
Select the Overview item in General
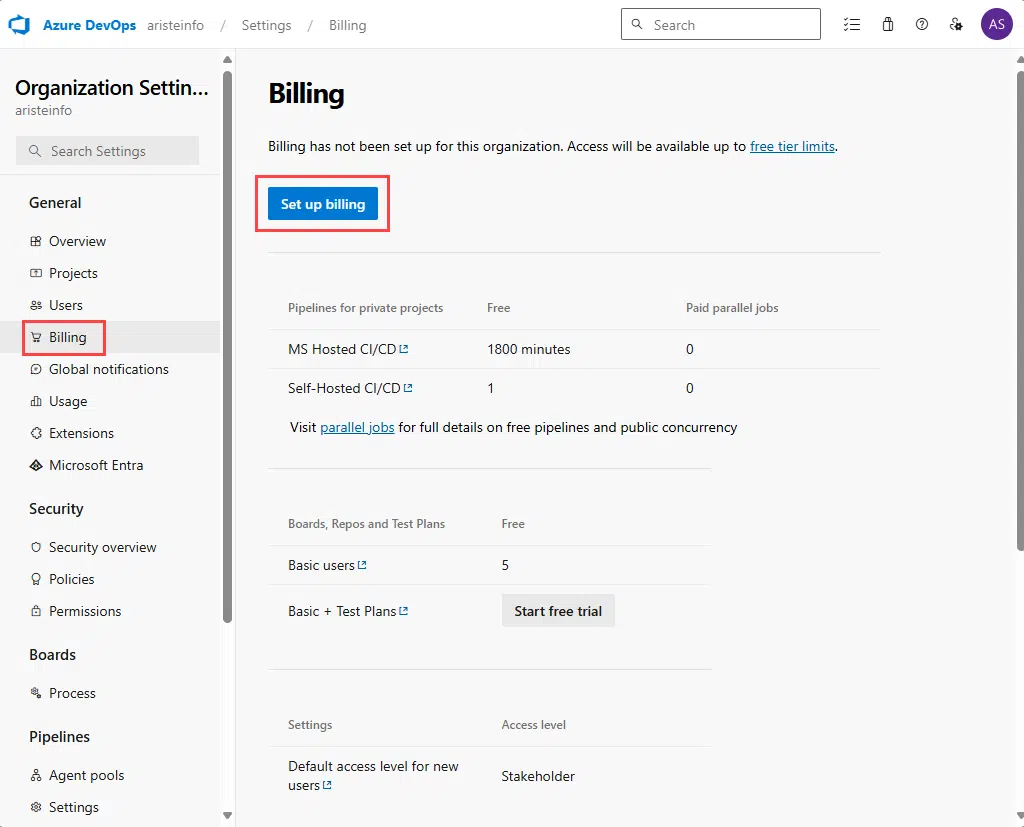[78, 241]
